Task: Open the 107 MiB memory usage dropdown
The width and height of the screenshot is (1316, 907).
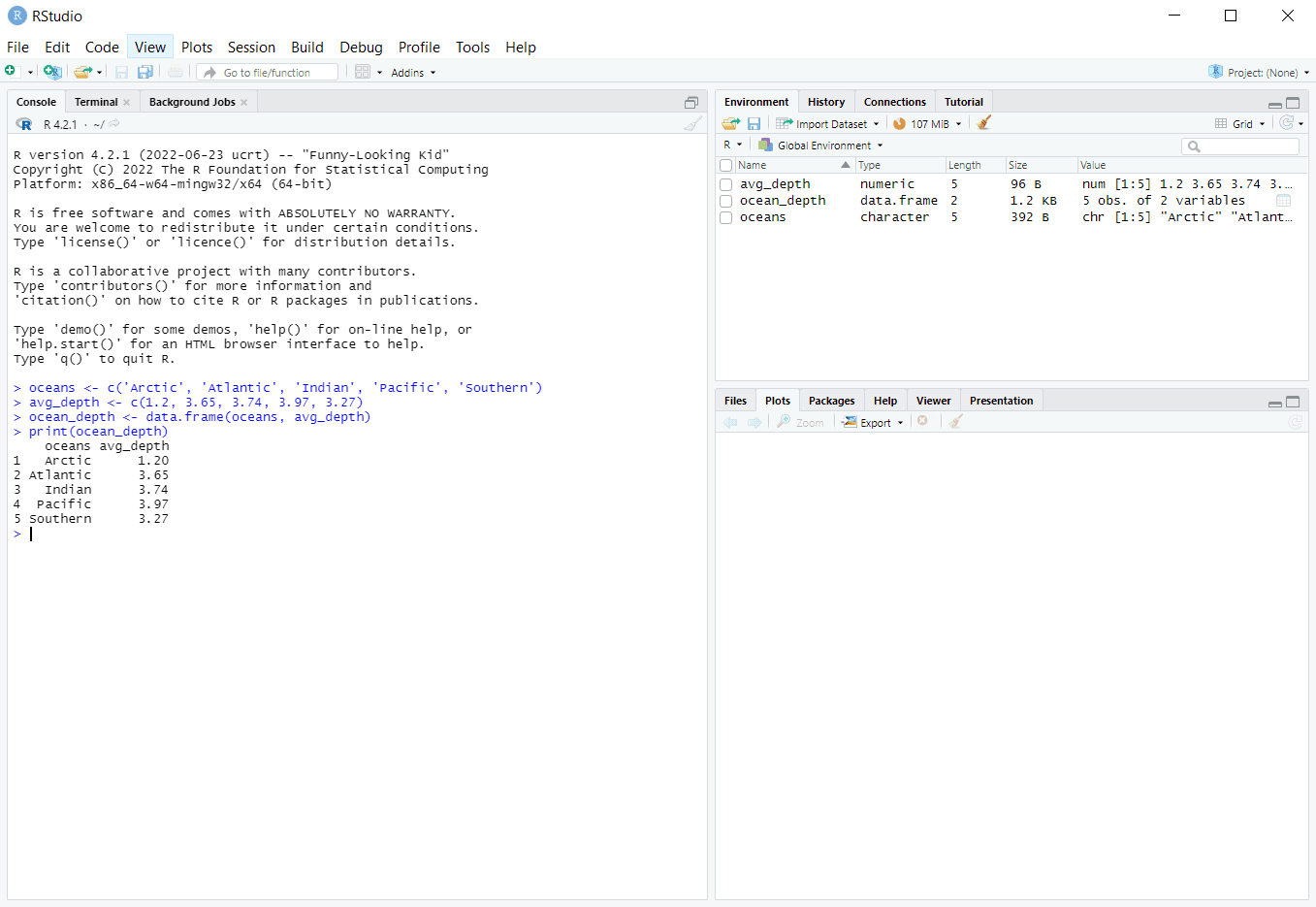Action: pyautogui.click(x=927, y=124)
